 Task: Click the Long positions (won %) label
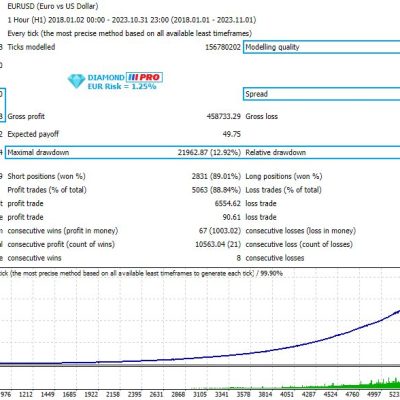pos(284,176)
